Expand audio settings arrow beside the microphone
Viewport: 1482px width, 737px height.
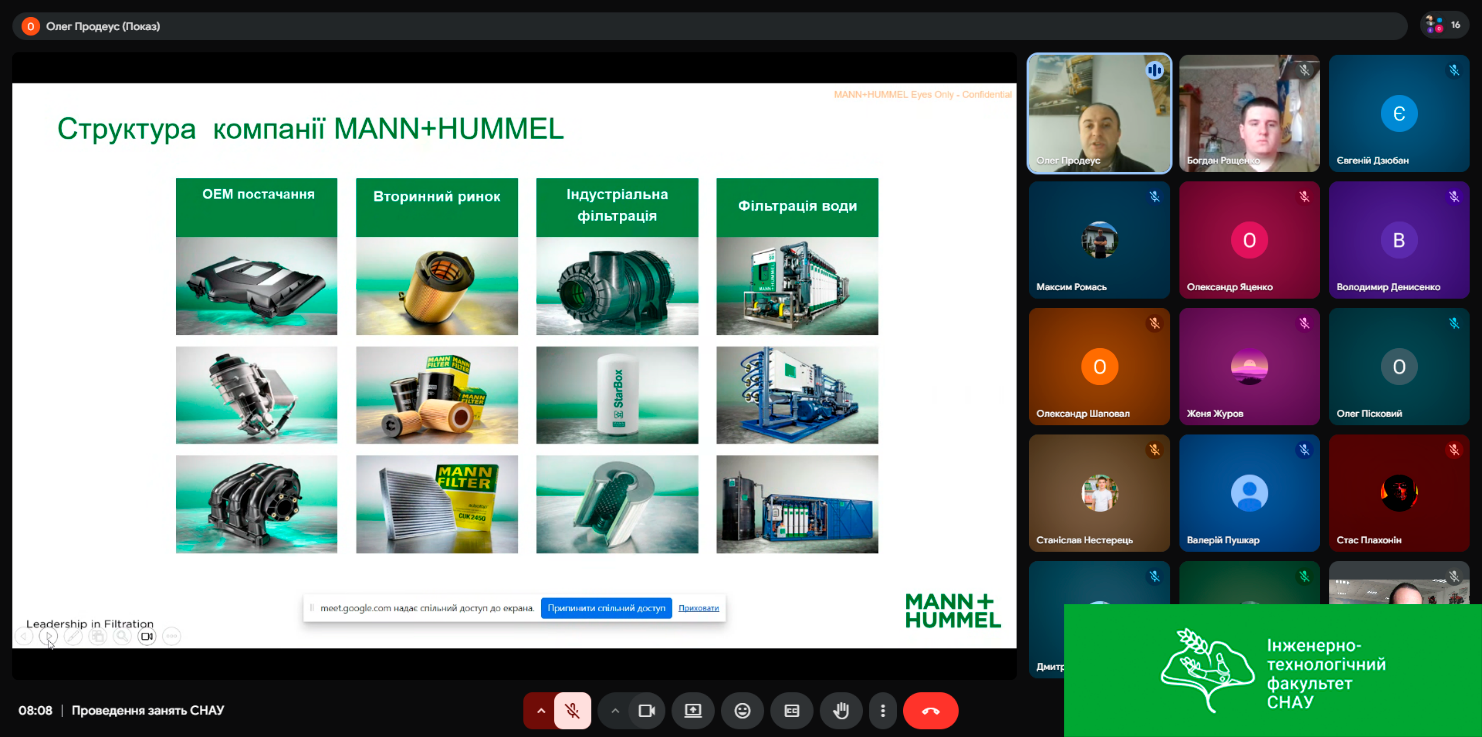tap(541, 711)
